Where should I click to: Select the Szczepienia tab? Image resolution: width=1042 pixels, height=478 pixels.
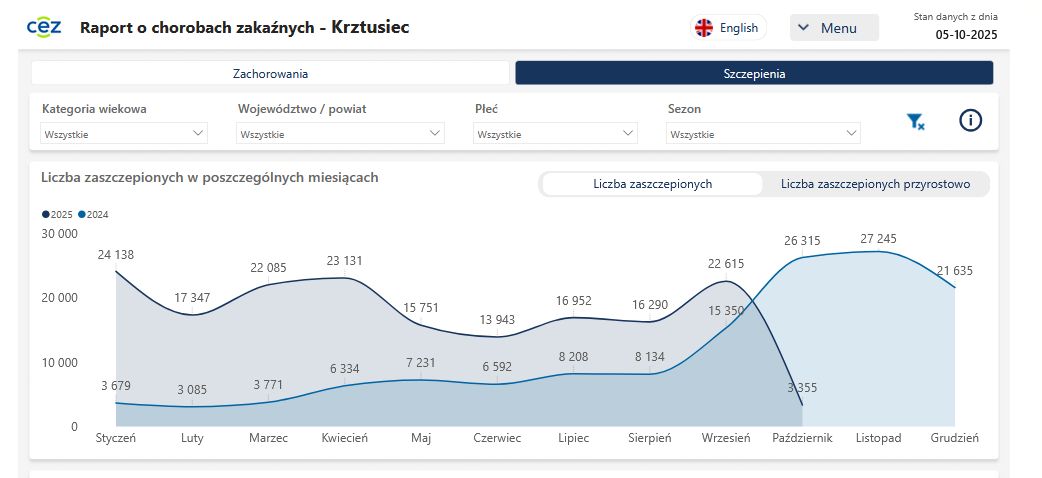point(754,73)
